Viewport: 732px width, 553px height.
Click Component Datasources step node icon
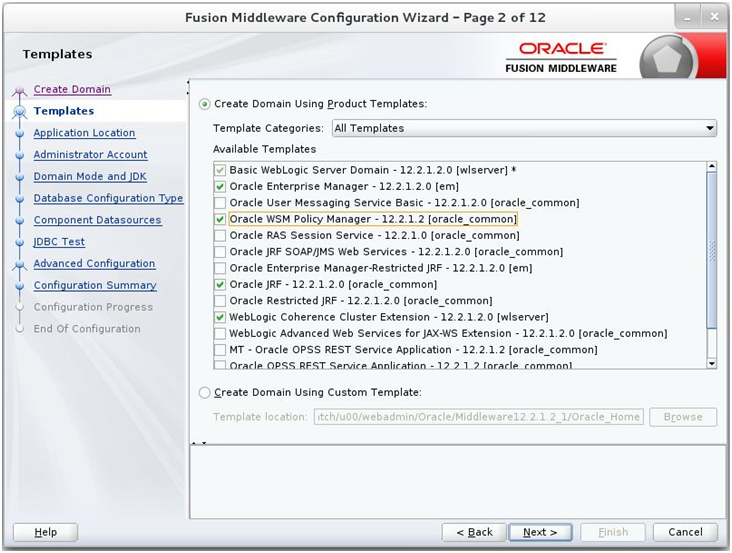pyautogui.click(x=20, y=221)
